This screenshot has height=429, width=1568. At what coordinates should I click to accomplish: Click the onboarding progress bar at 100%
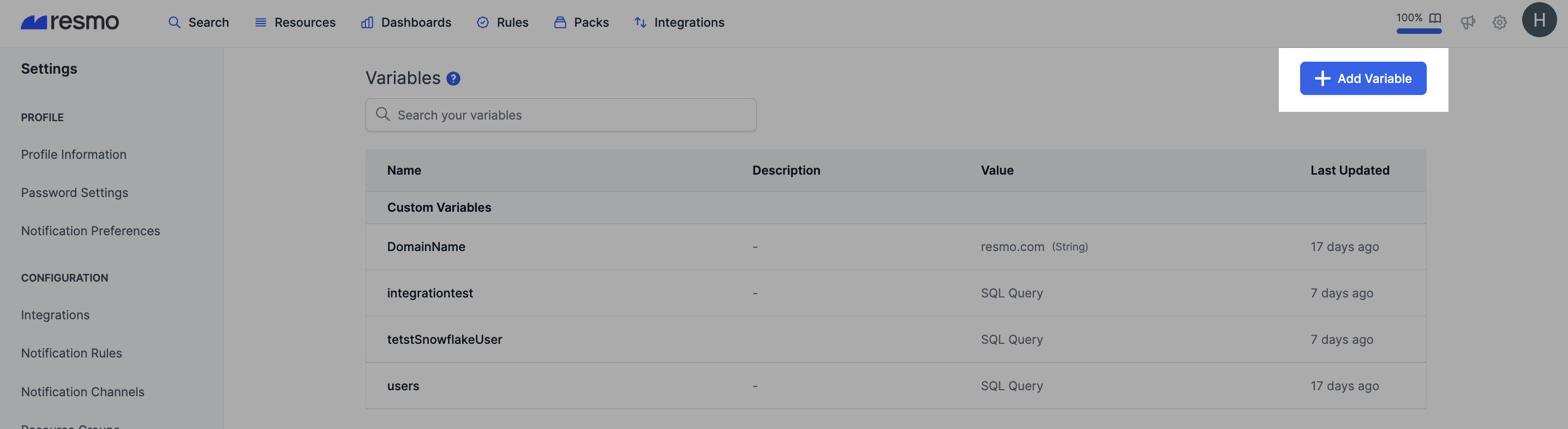1419,31
